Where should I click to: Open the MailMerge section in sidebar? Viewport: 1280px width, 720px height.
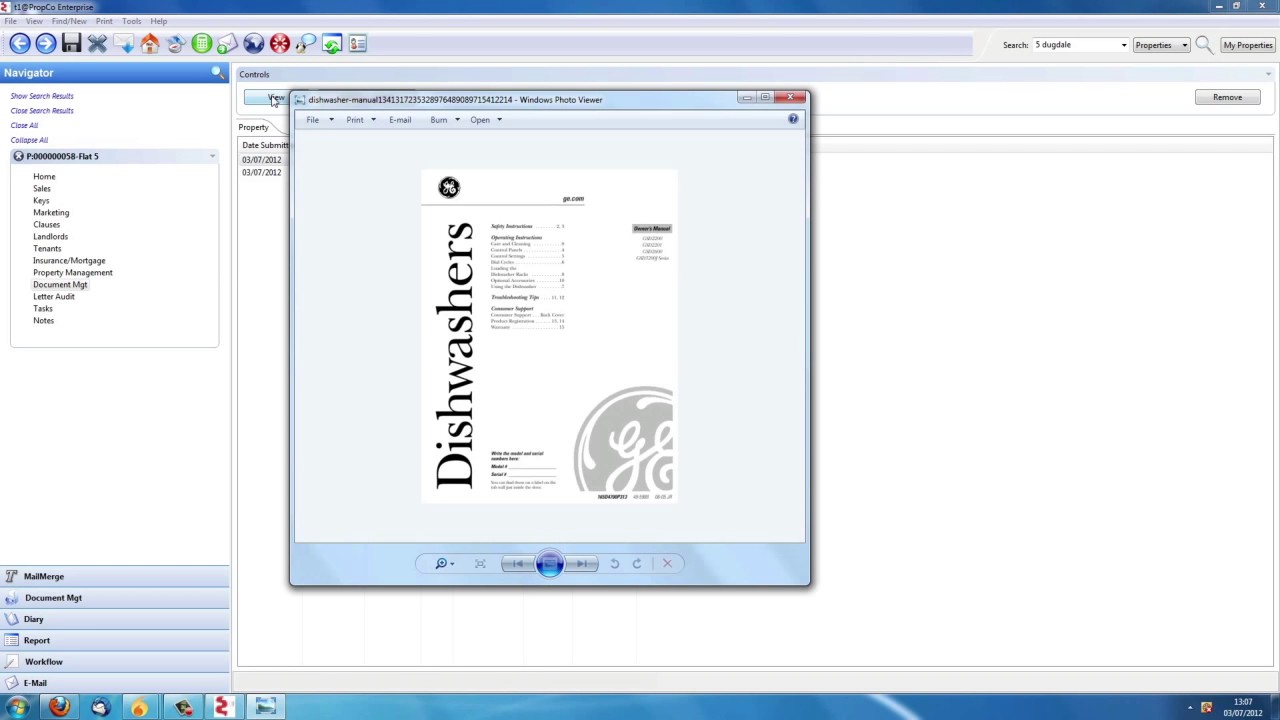[115, 577]
